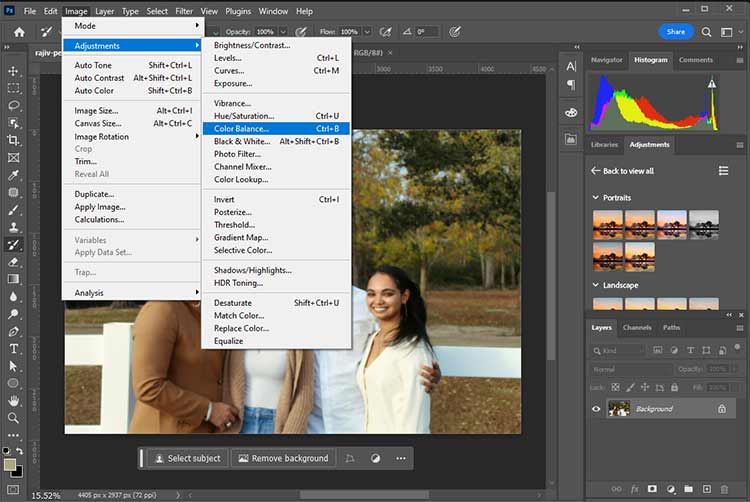Create new group folder icon

pyautogui.click(x=688, y=489)
